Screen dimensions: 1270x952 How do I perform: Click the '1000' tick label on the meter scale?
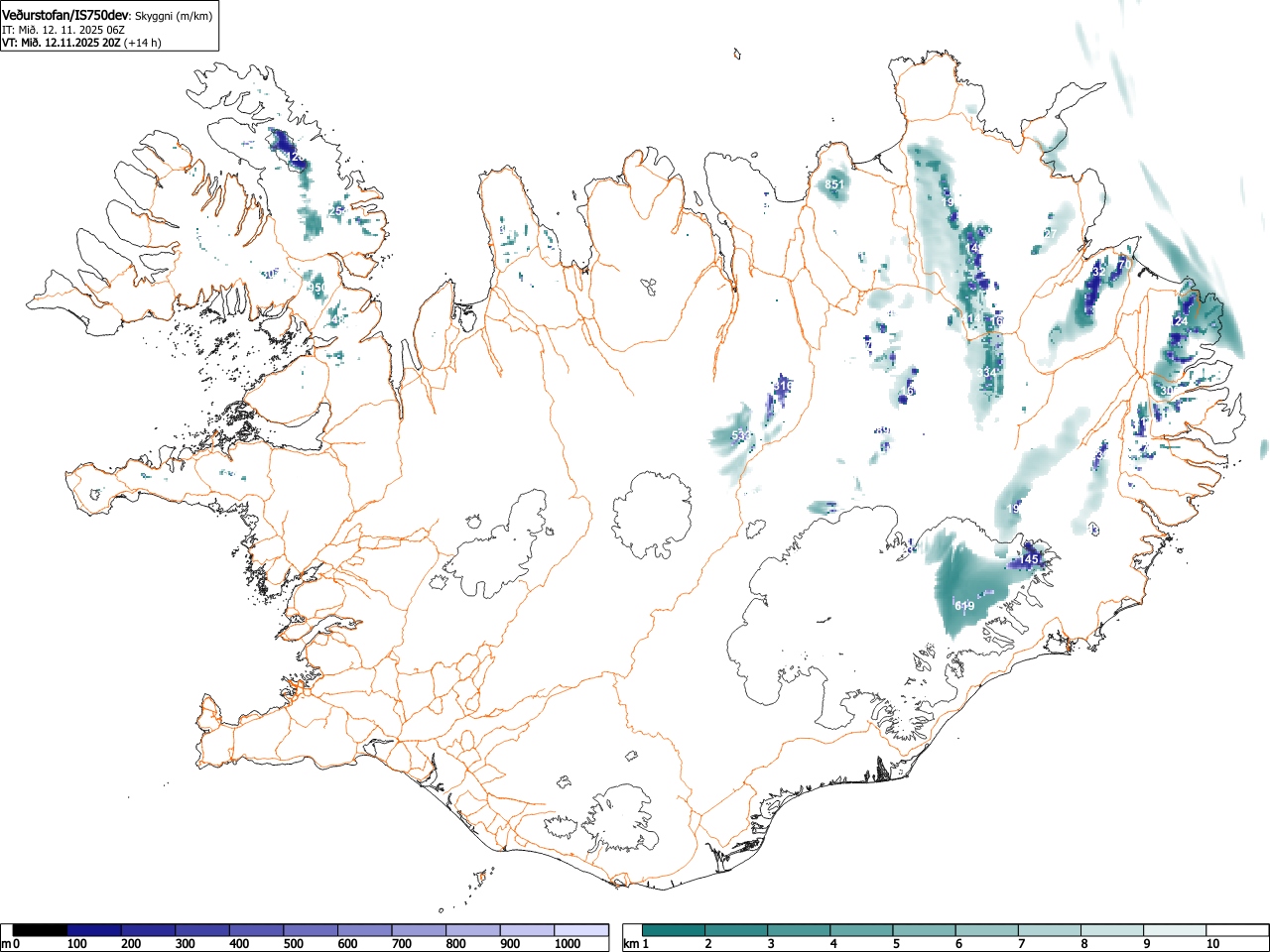568,944
